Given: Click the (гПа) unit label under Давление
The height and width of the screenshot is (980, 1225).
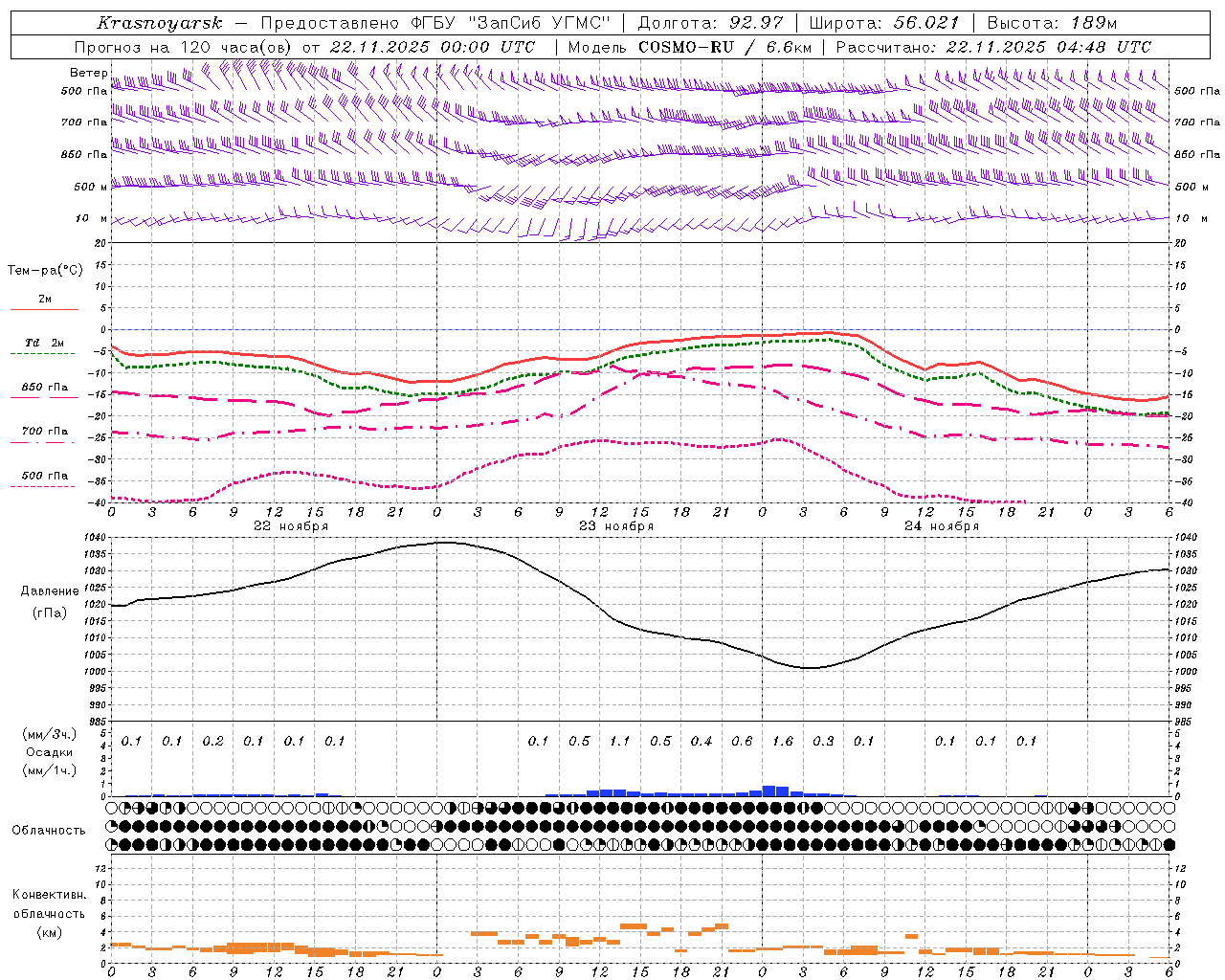Looking at the screenshot, I should (50, 612).
